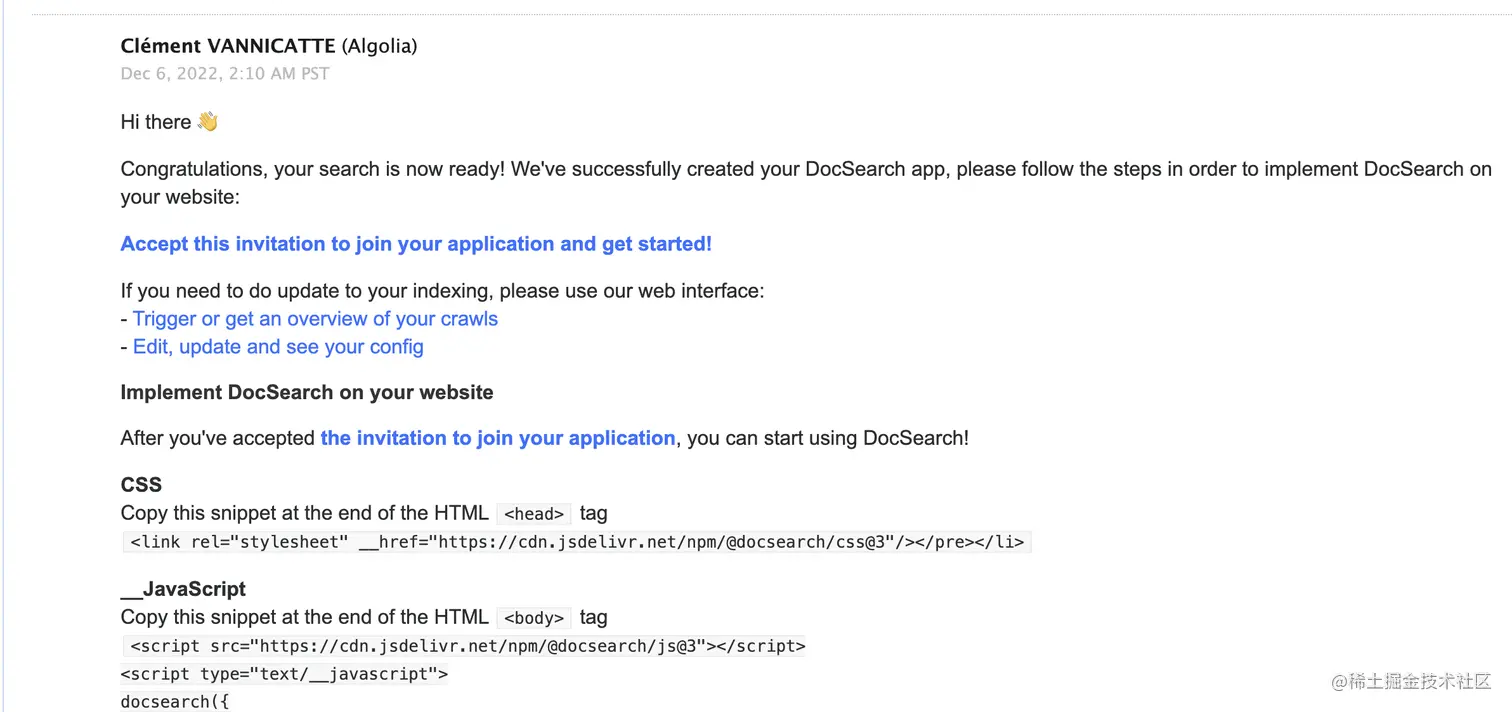
Task: Open 'Edit, update and see your config' link
Action: 278,347
